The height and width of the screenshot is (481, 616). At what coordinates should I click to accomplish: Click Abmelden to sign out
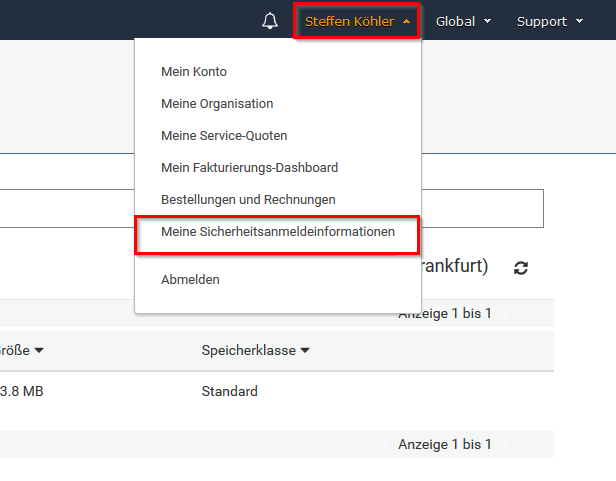click(190, 280)
